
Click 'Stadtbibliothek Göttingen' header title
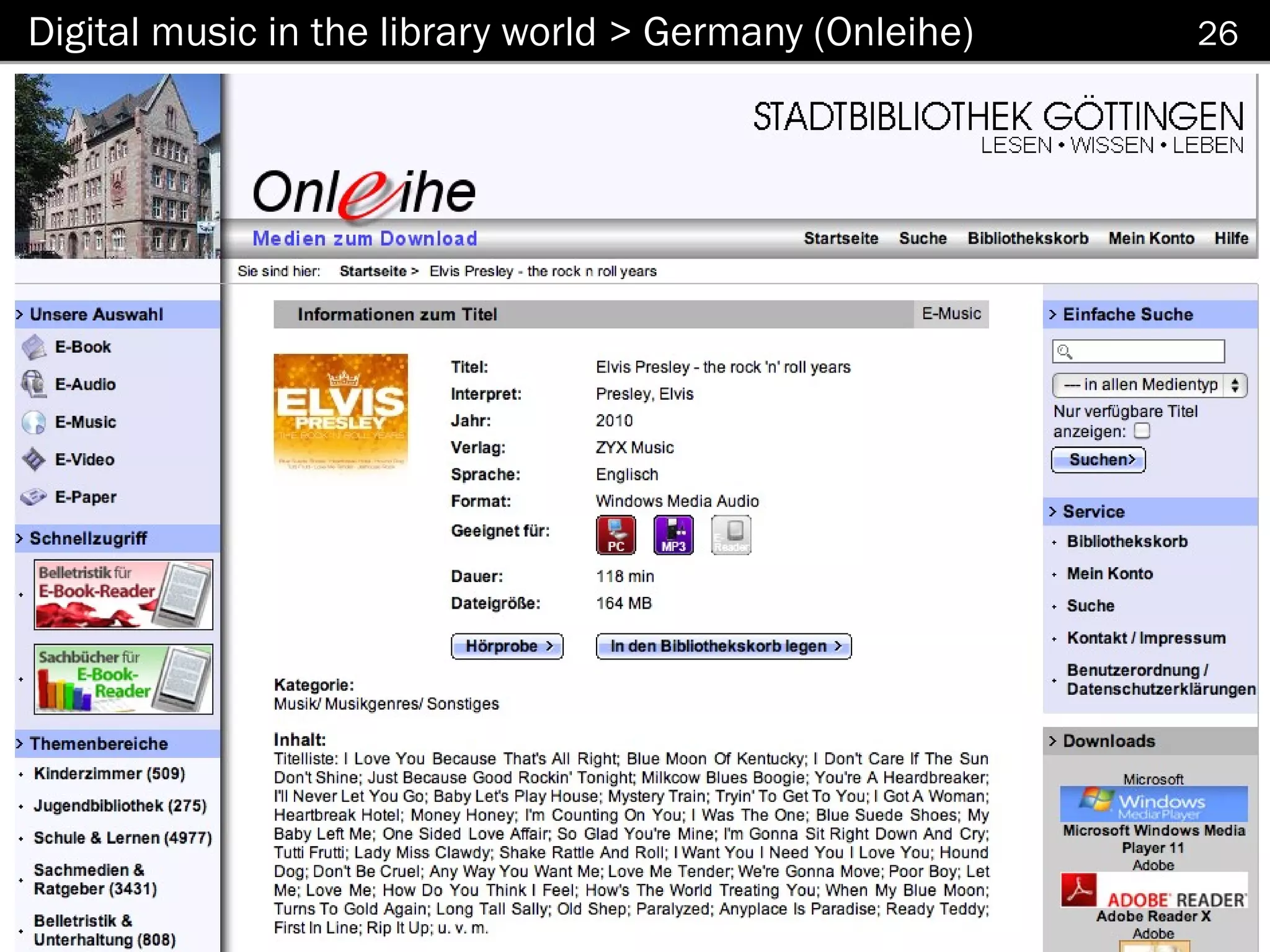[998, 117]
